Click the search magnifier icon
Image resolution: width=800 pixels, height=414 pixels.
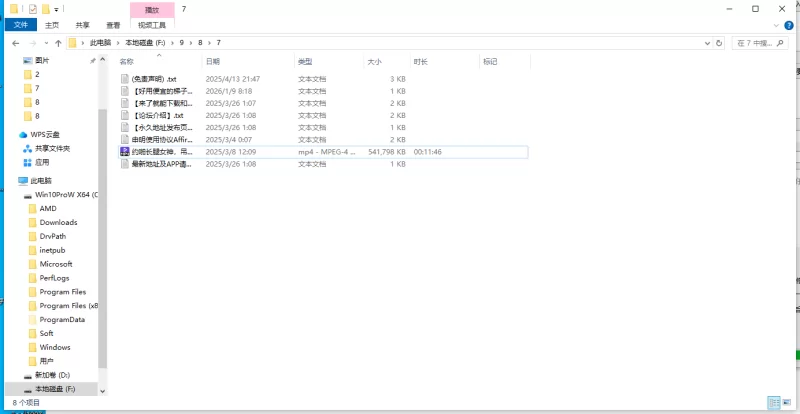pyautogui.click(x=780, y=43)
